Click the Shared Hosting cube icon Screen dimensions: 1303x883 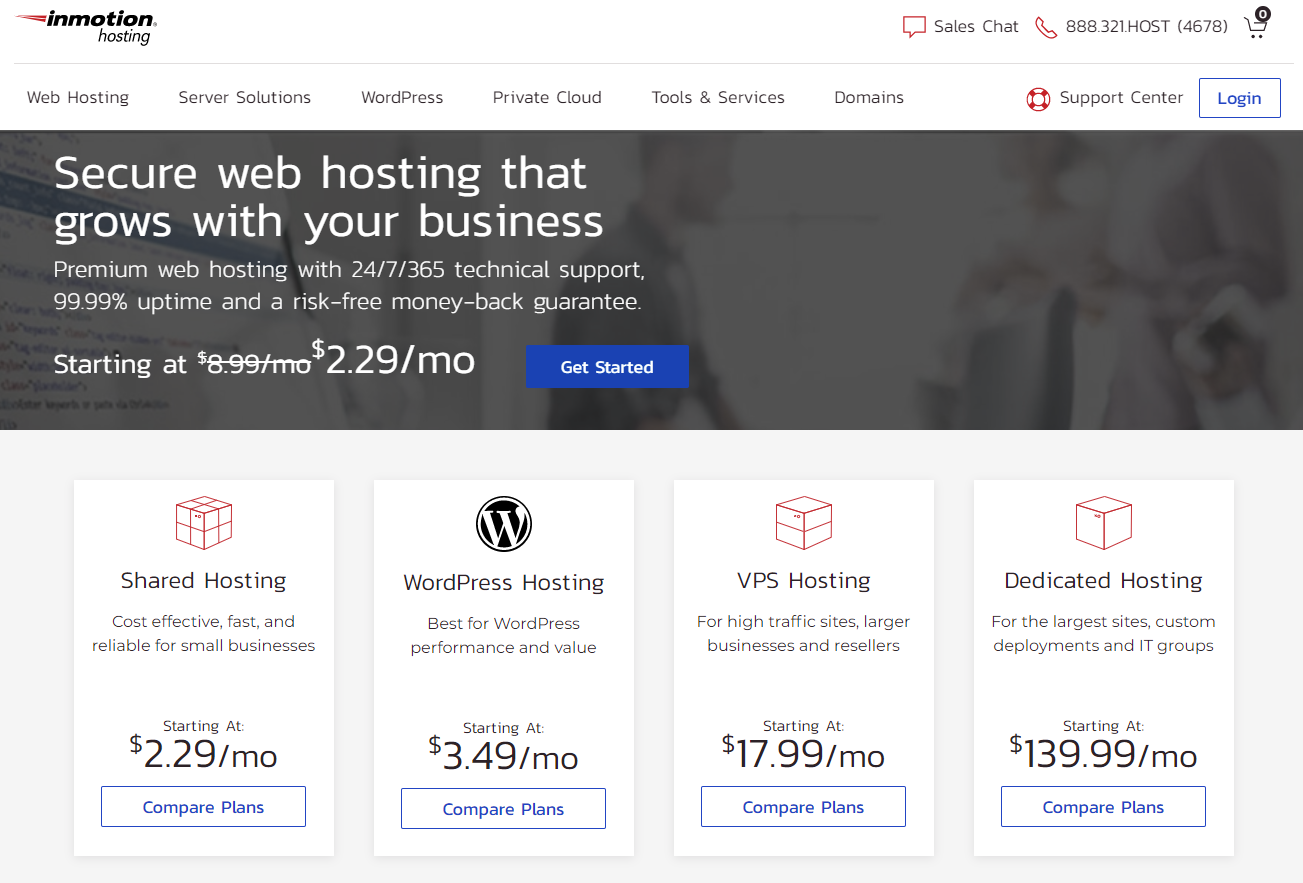[204, 523]
